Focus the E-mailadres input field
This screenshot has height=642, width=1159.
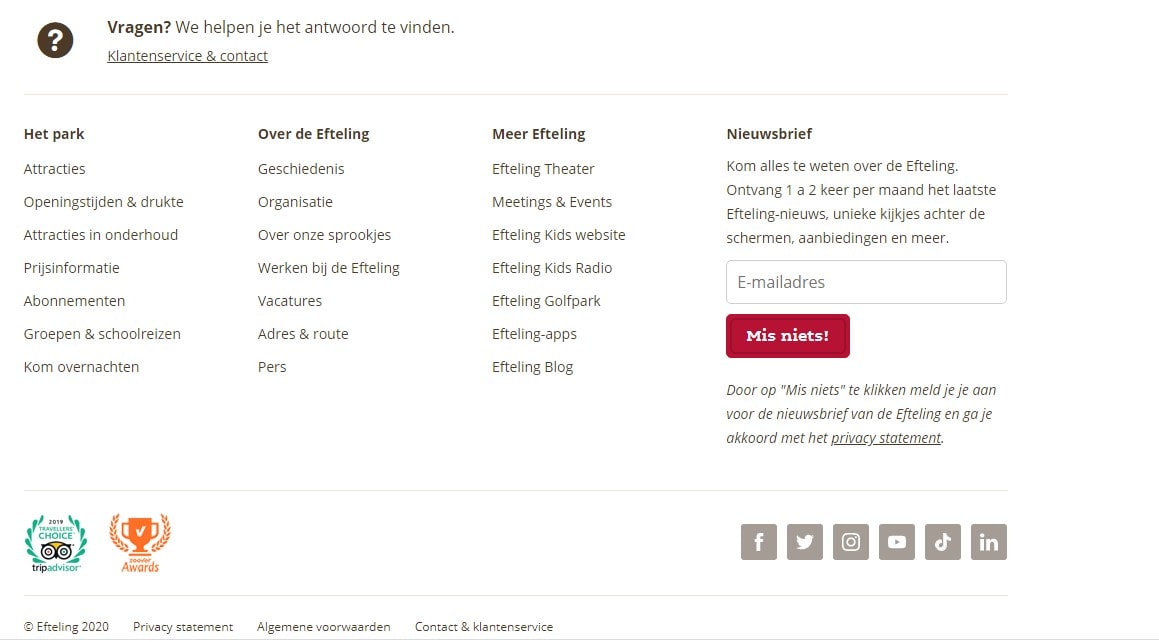tap(866, 281)
